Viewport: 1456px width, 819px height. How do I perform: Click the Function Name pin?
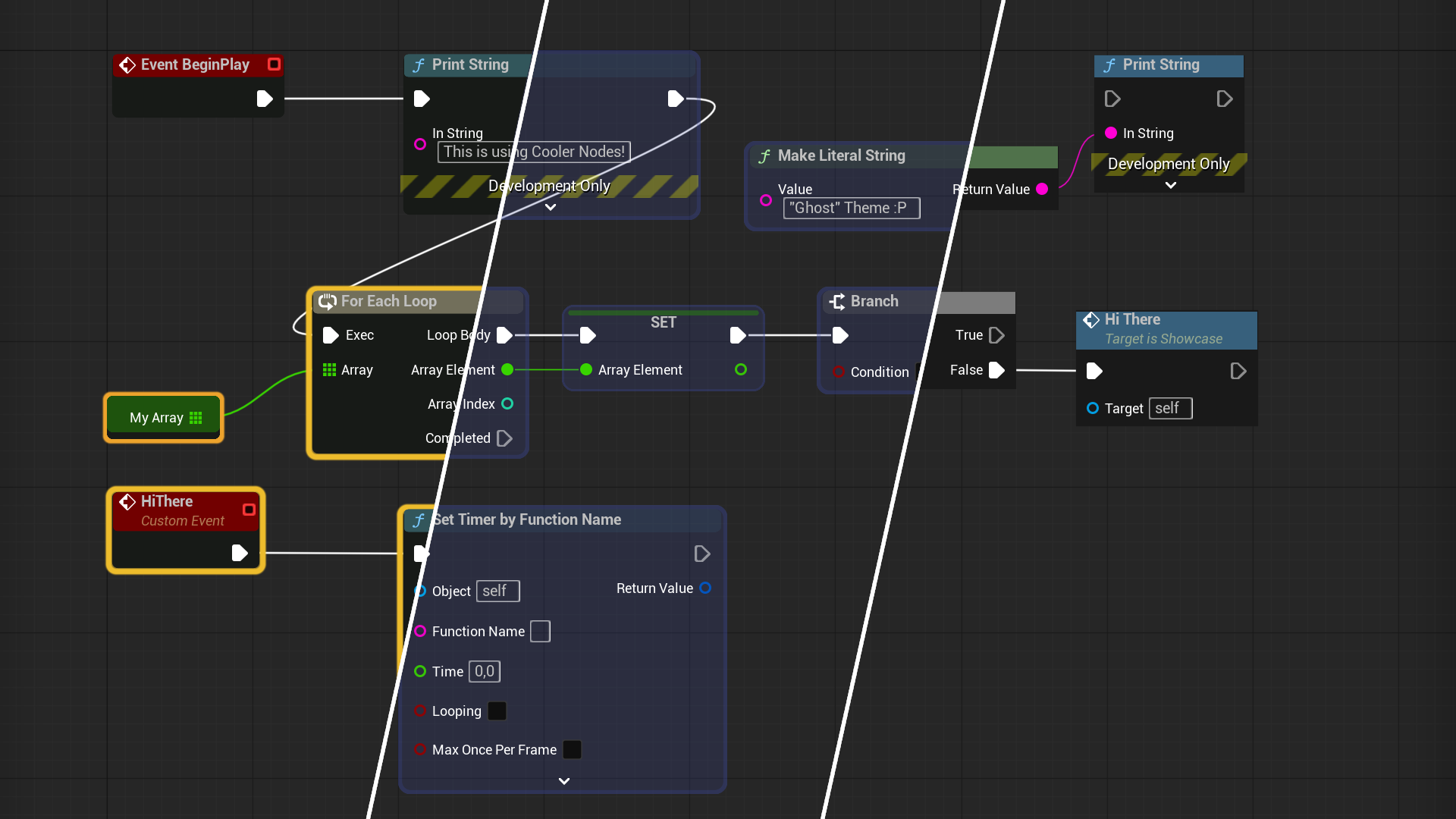coord(420,631)
